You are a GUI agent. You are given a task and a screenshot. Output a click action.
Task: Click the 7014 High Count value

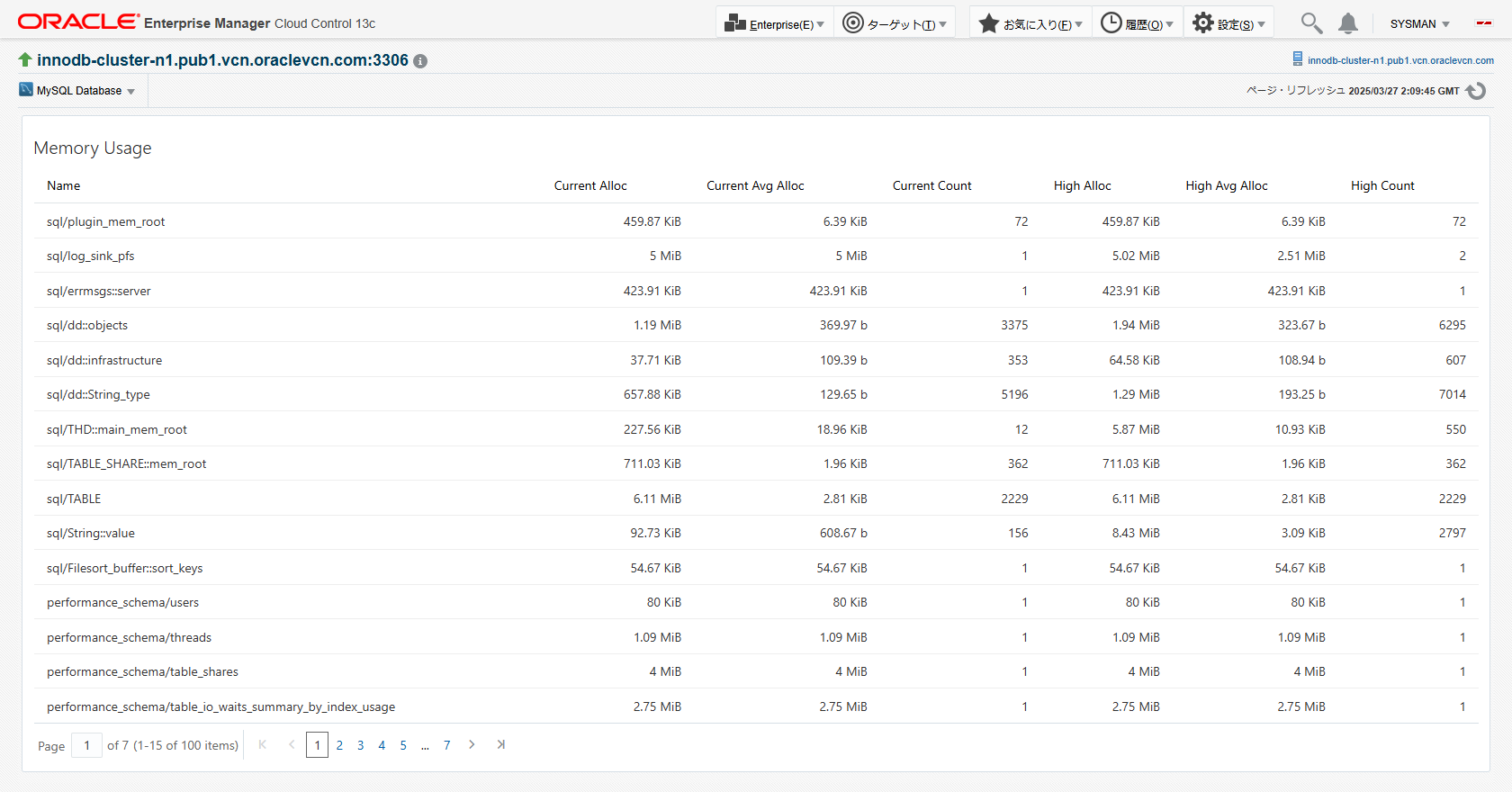(x=1453, y=395)
